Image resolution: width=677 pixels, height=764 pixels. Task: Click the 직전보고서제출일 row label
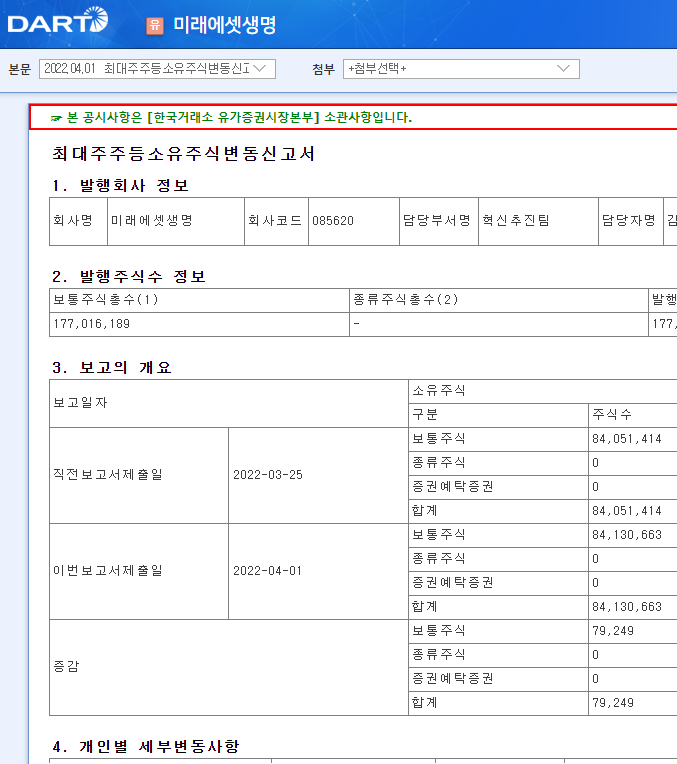139,476
